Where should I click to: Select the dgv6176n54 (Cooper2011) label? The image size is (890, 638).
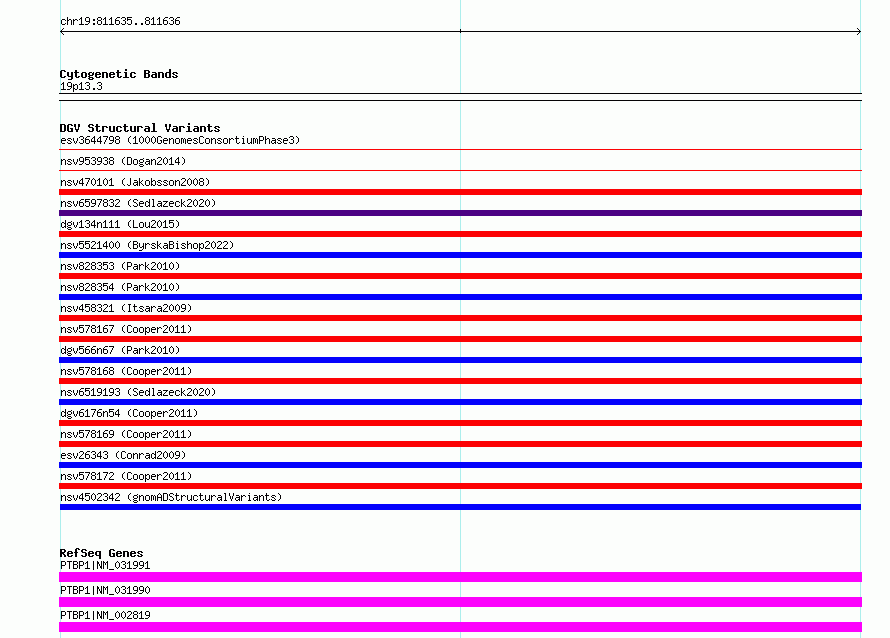pos(129,413)
